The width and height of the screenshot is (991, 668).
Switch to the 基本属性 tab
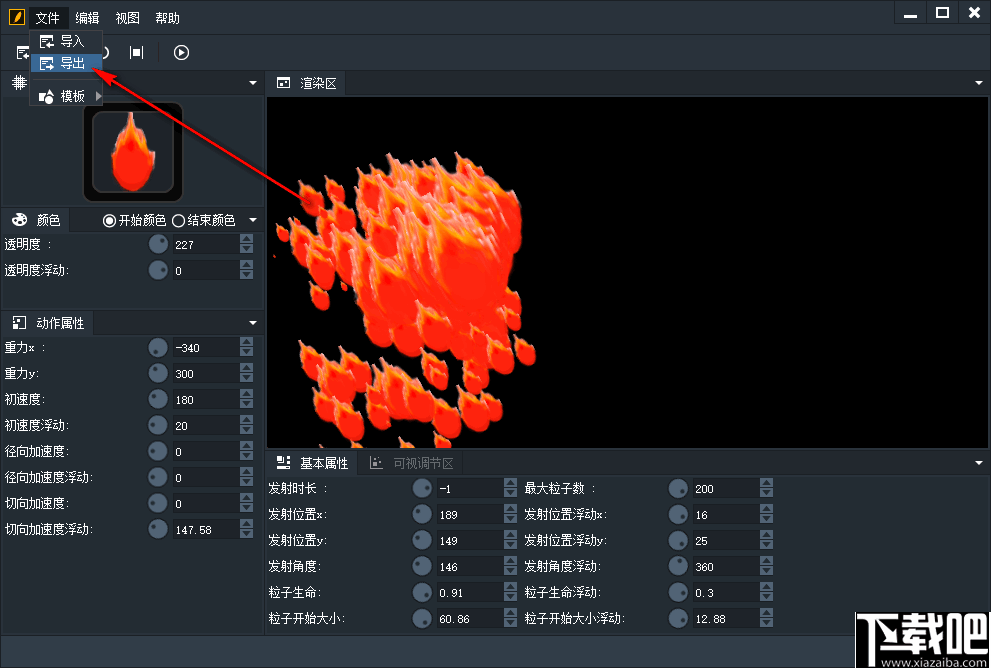313,463
